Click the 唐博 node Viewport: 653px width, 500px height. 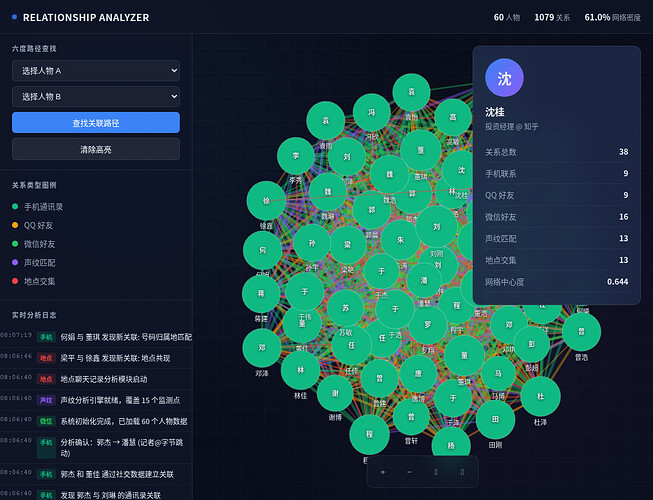[x=418, y=374]
